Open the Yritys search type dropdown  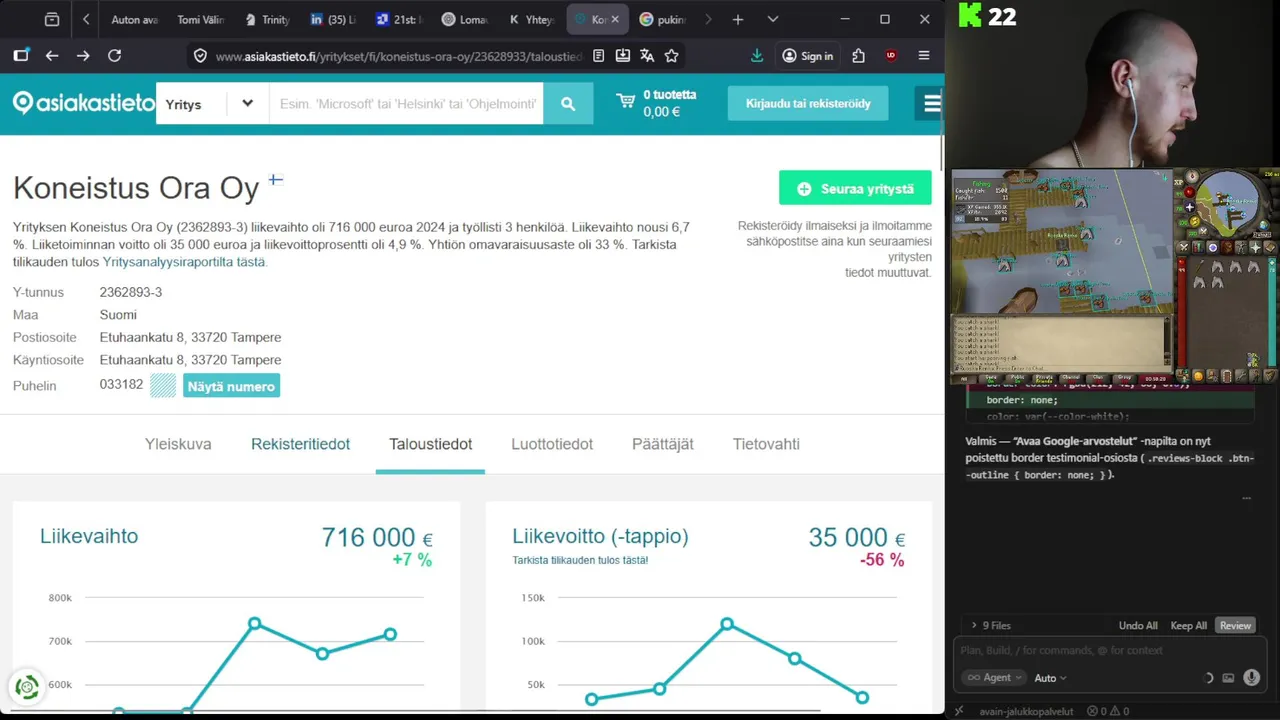(x=211, y=104)
